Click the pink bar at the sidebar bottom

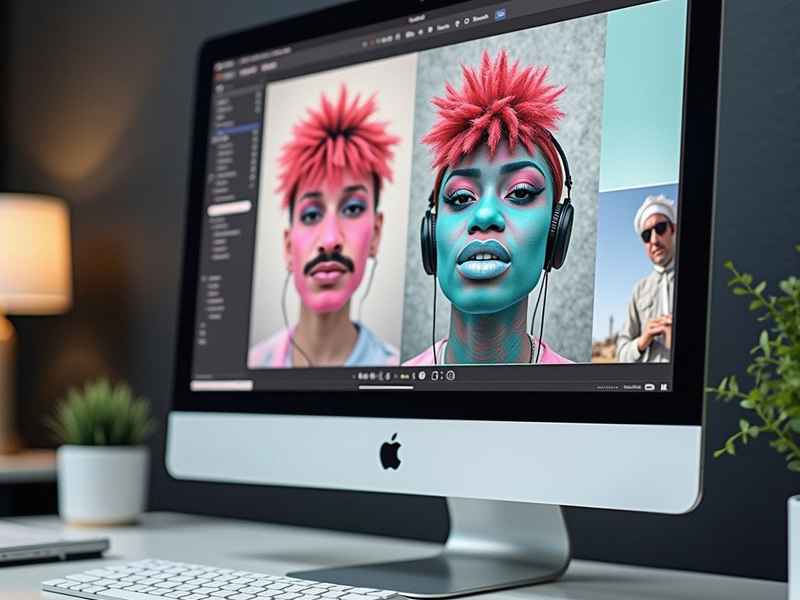click(x=221, y=385)
